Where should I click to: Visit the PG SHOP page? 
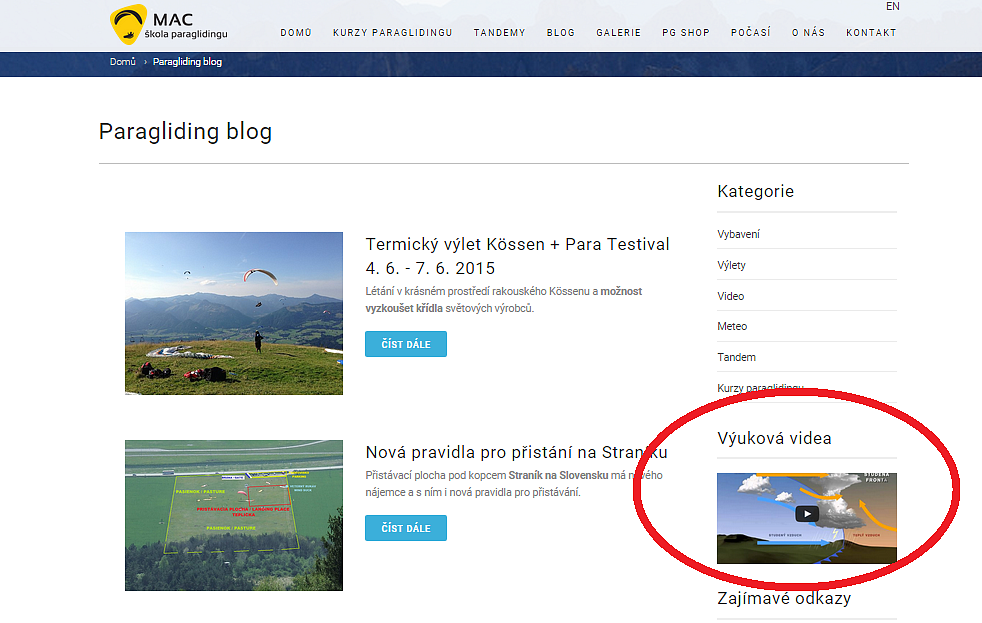[x=686, y=33]
